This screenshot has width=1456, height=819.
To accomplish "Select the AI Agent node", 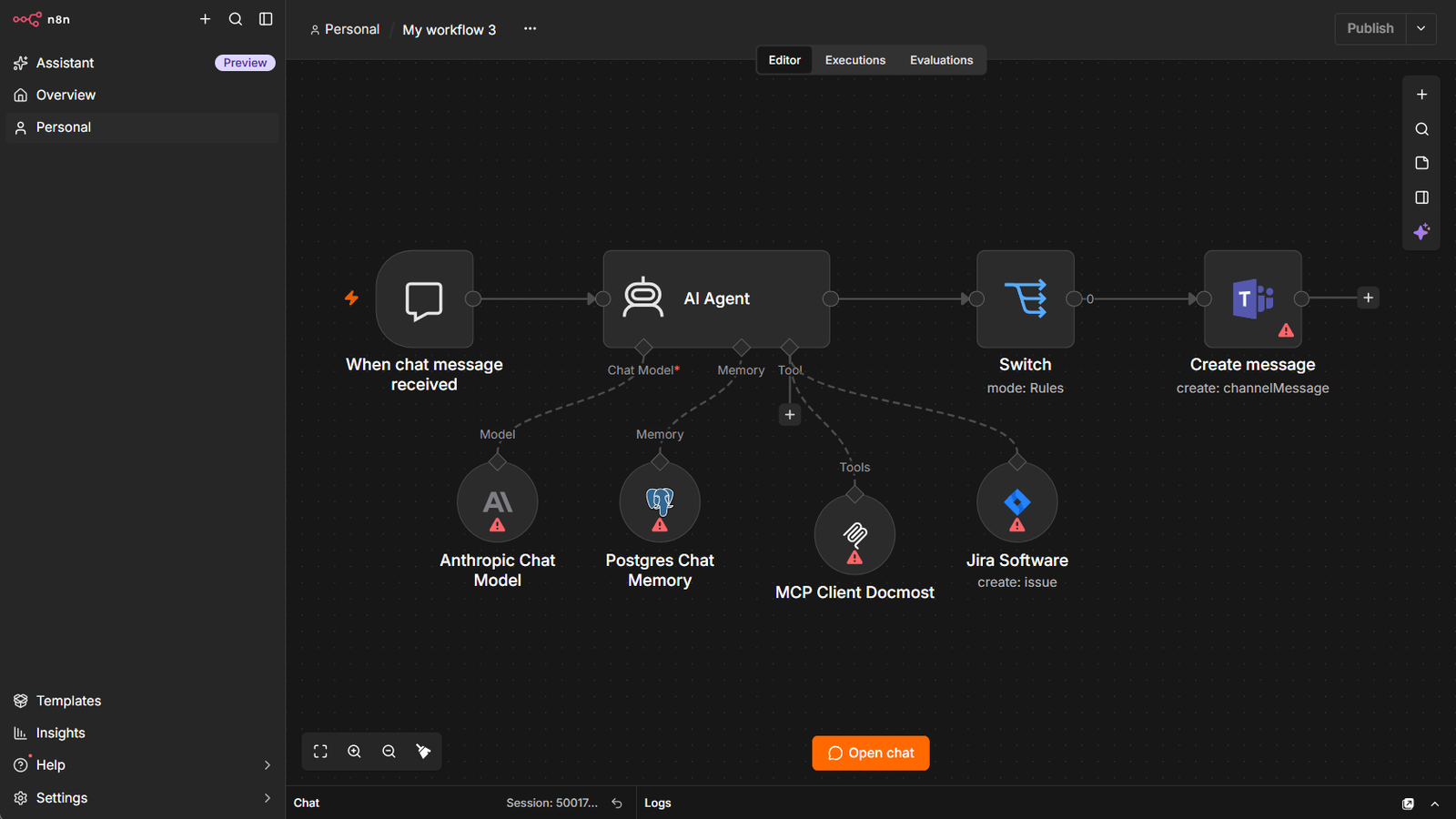I will pyautogui.click(x=716, y=298).
